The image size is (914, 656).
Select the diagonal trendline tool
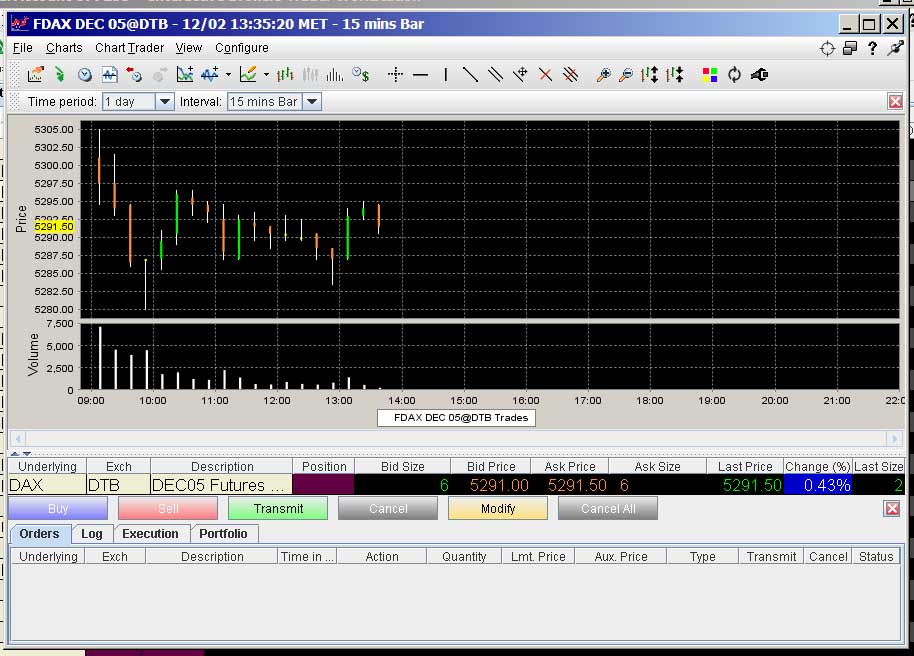[470, 75]
